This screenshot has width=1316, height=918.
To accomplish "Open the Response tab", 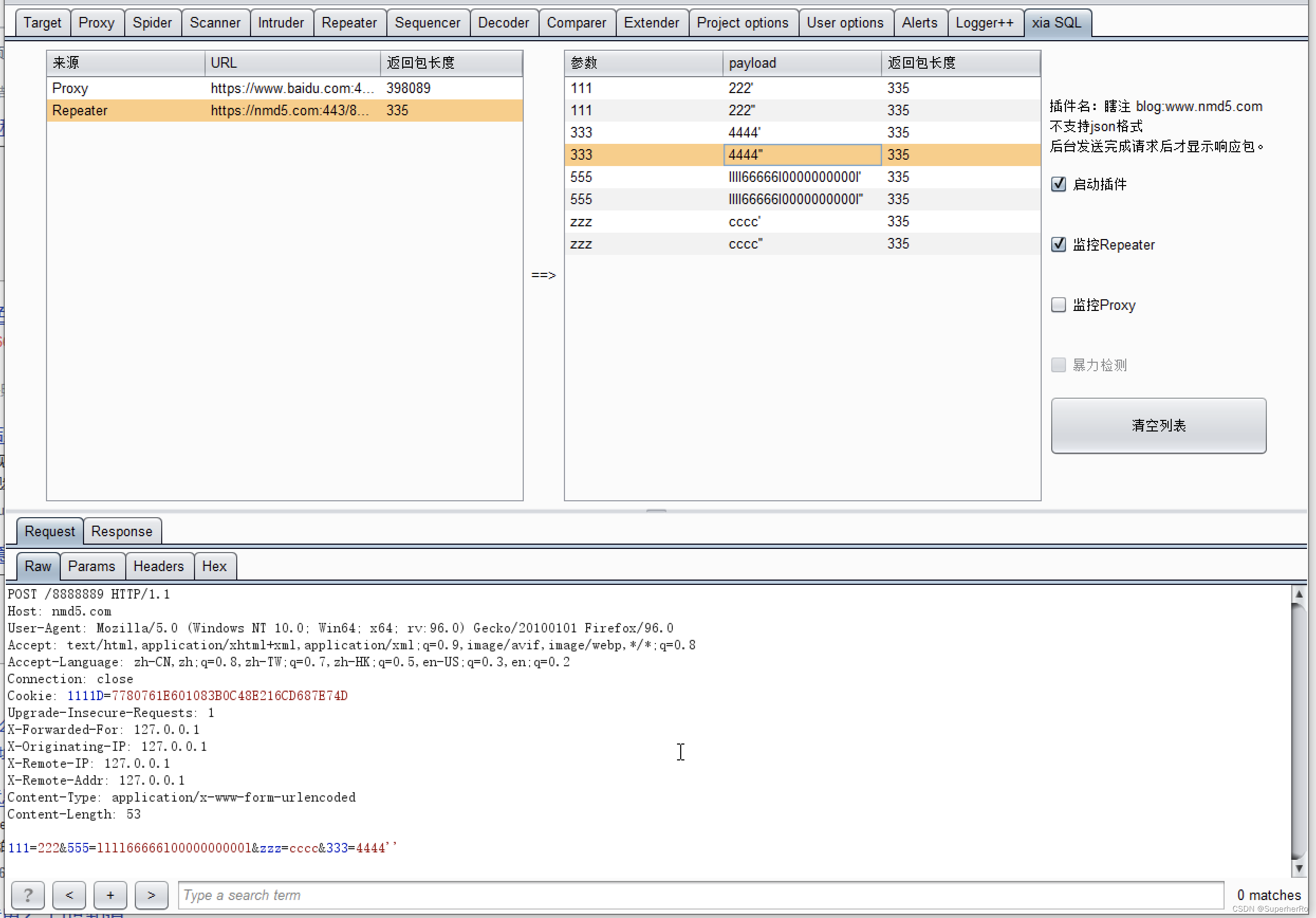I will point(122,531).
